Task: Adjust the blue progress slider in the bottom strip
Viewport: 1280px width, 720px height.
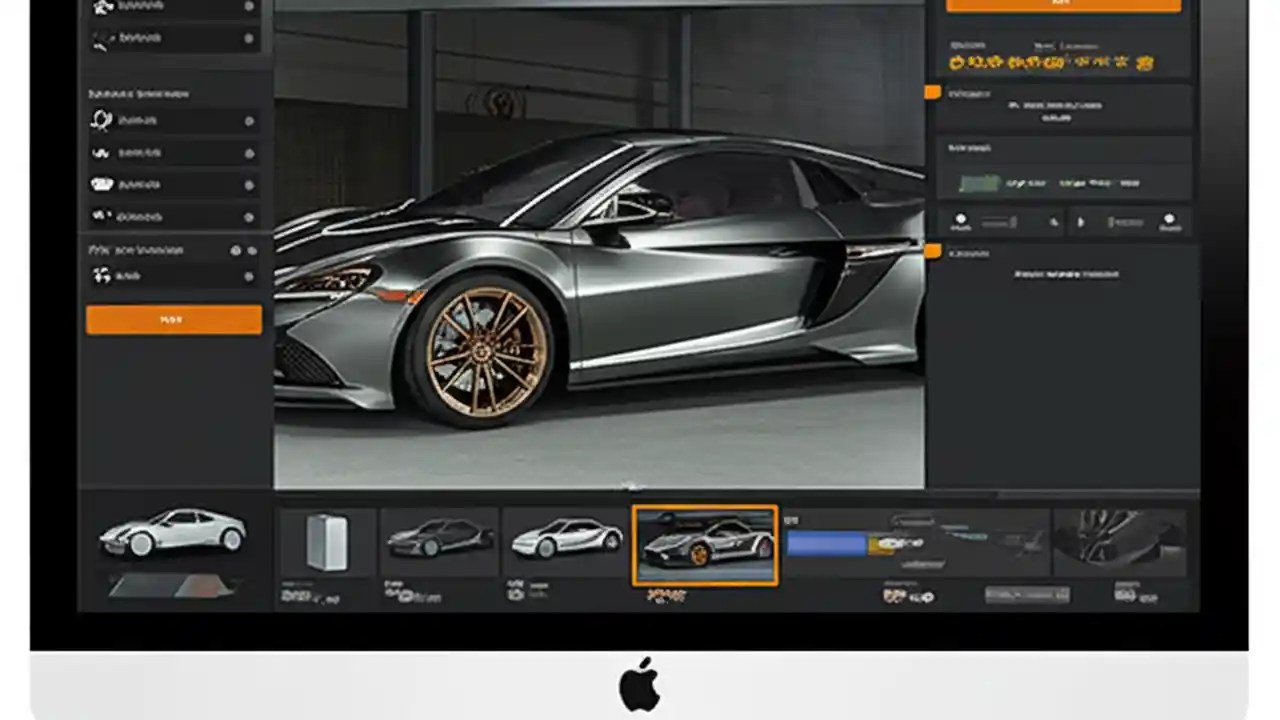Action: tap(825, 543)
